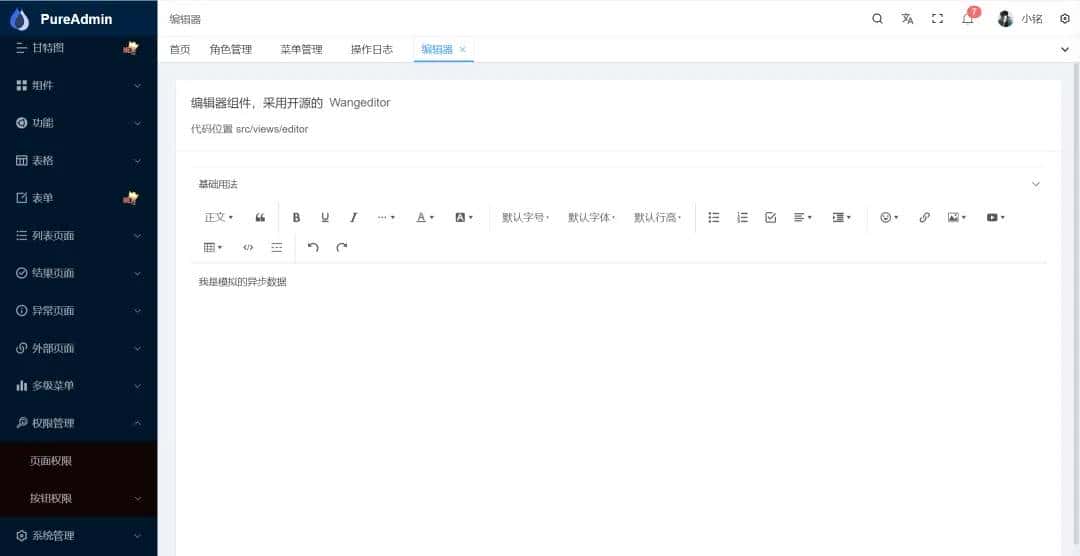
Task: Expand the 功能 sidebar menu
Action: pos(79,123)
